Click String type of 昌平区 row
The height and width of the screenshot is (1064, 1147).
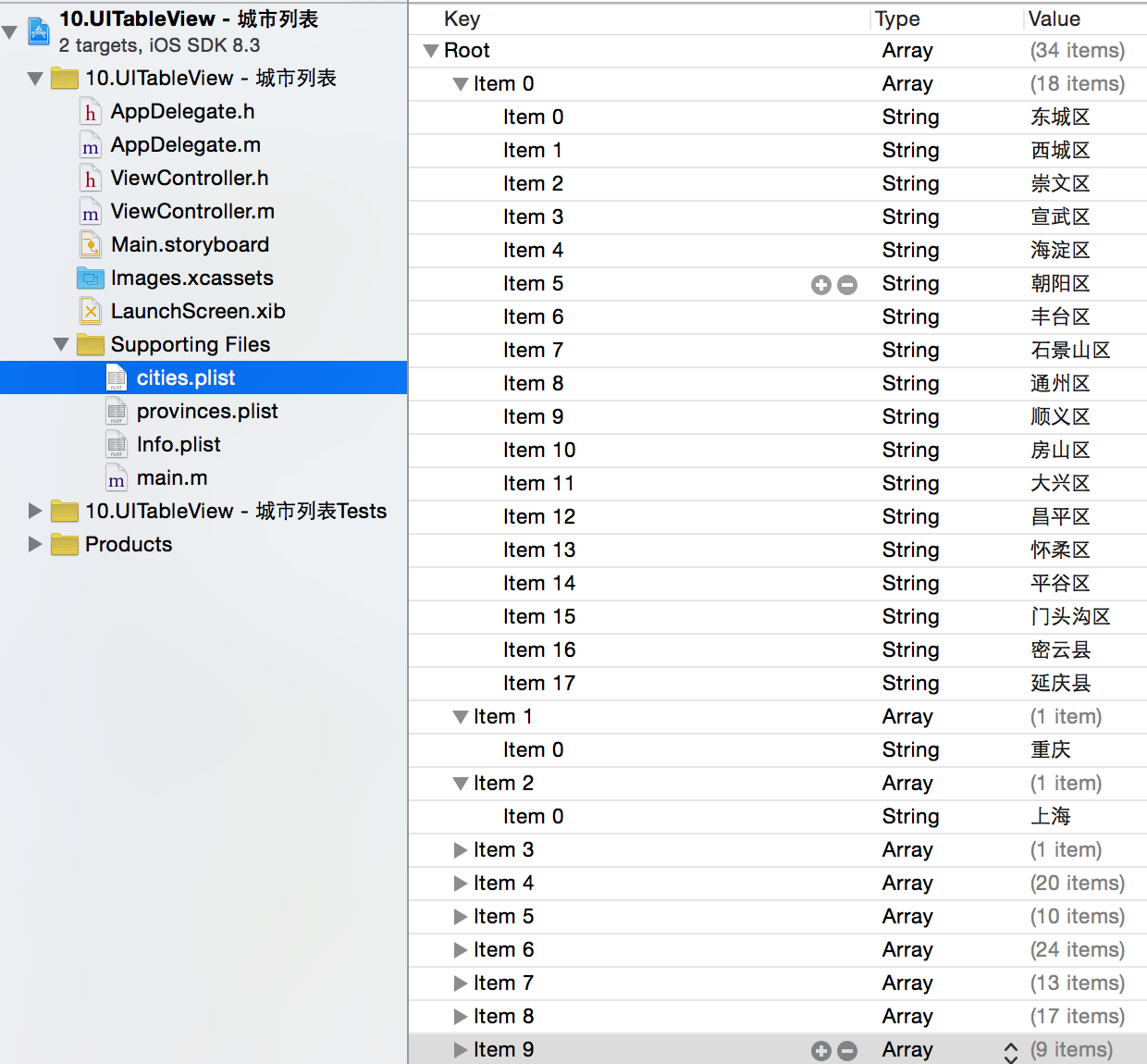point(910,517)
